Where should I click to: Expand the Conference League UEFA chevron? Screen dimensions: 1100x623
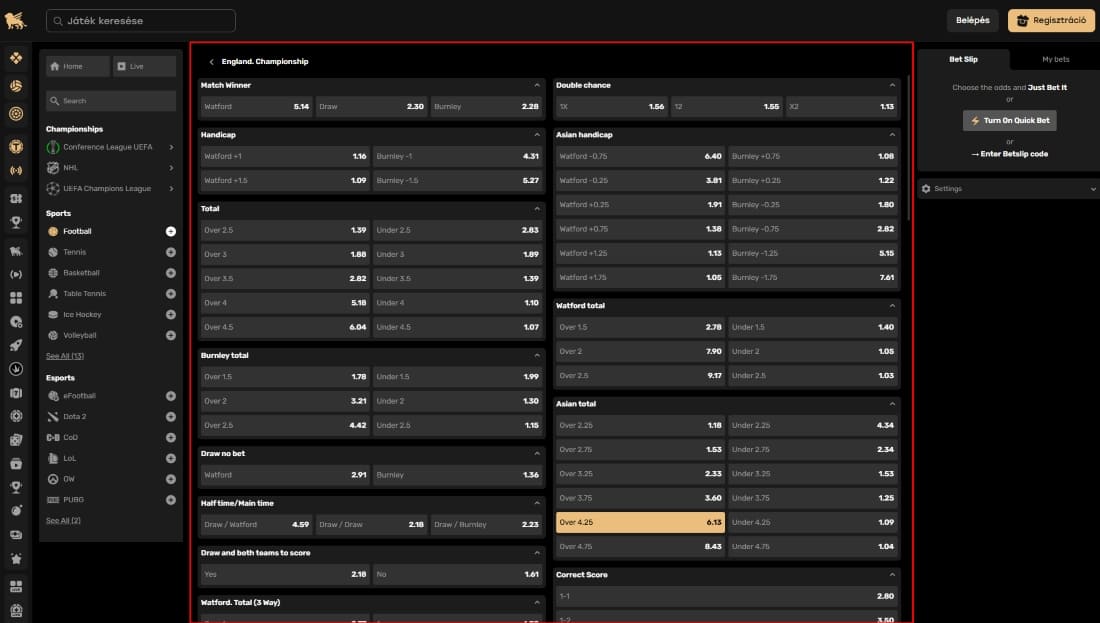click(x=171, y=147)
